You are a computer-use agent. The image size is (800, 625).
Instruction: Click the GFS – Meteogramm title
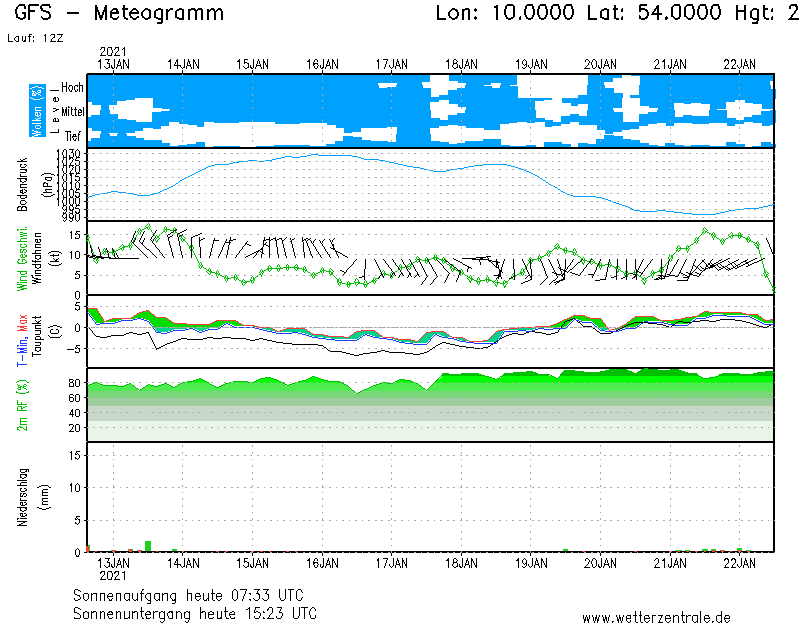point(120,14)
